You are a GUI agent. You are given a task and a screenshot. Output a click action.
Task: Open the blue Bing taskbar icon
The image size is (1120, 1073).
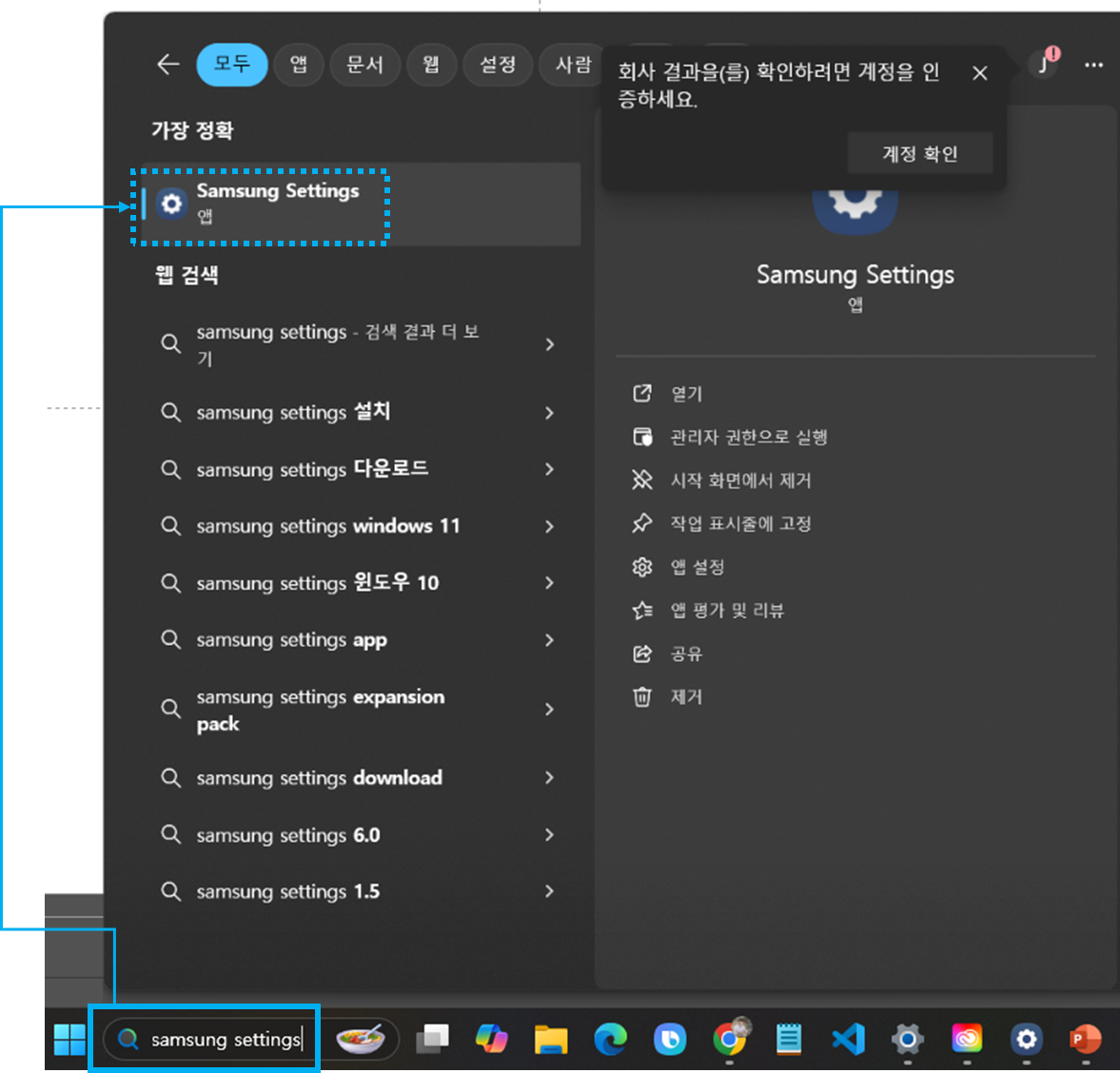(669, 1040)
